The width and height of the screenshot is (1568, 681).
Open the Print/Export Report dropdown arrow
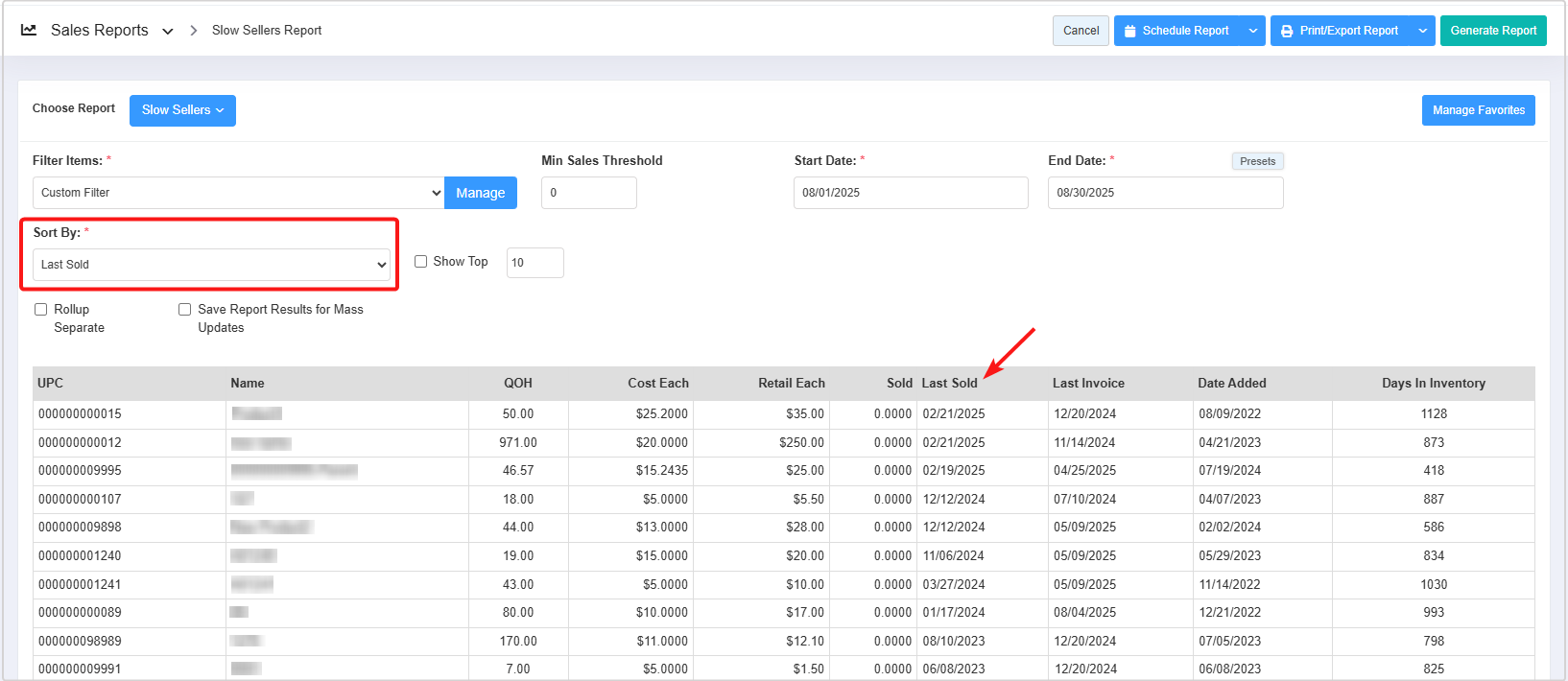pyautogui.click(x=1422, y=31)
